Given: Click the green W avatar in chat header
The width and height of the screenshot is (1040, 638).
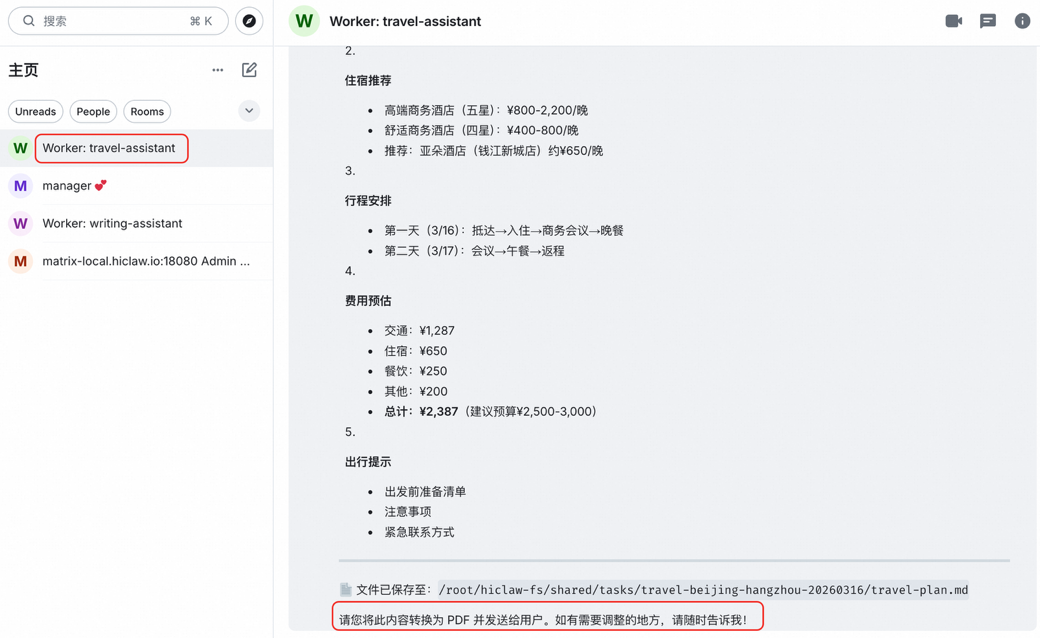Looking at the screenshot, I should 304,21.
